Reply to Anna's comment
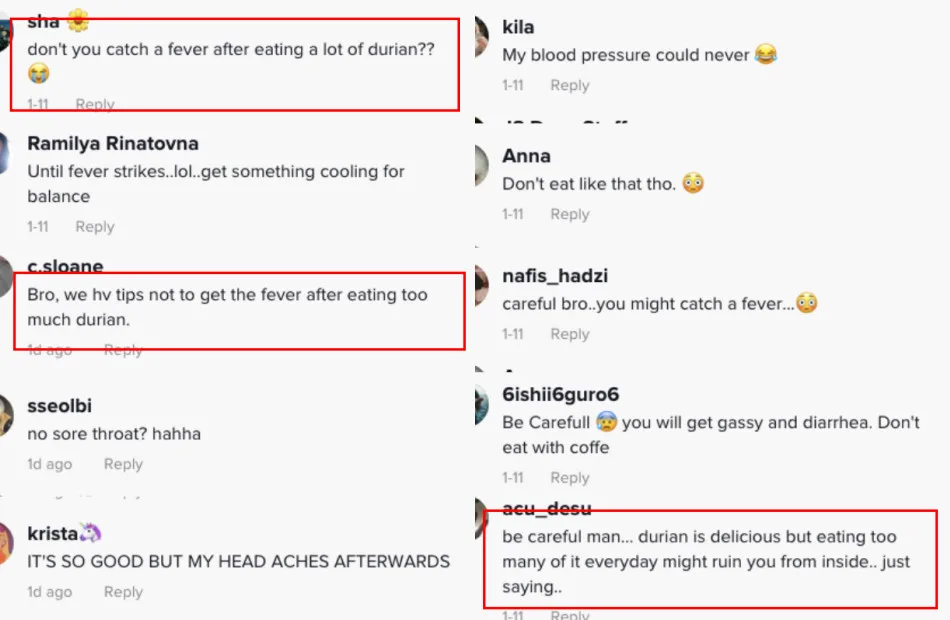This screenshot has height=620, width=950. point(569,214)
